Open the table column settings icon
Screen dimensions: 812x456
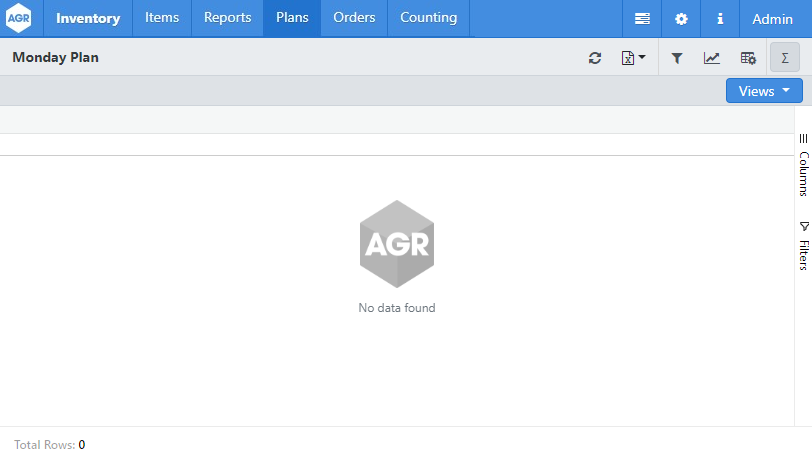(748, 58)
